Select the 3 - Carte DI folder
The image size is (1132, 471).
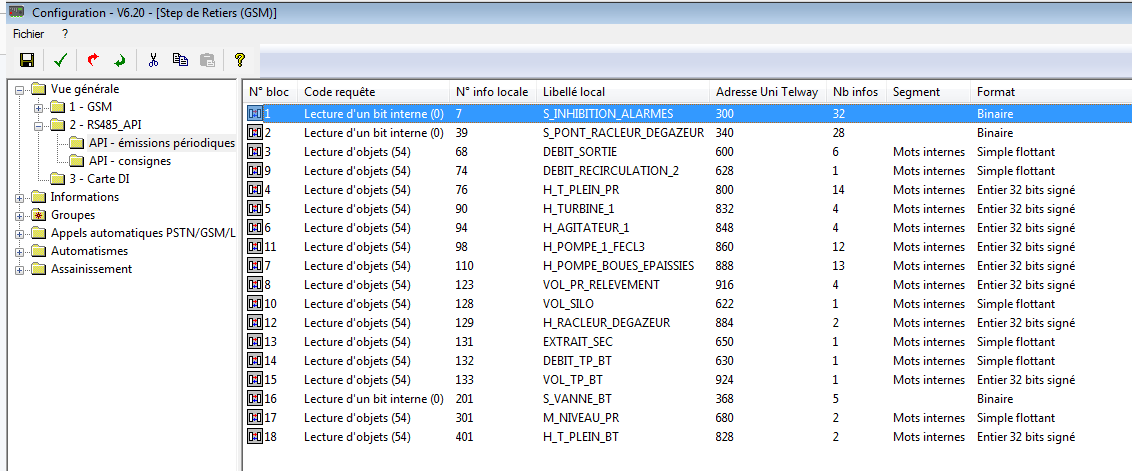coord(103,179)
